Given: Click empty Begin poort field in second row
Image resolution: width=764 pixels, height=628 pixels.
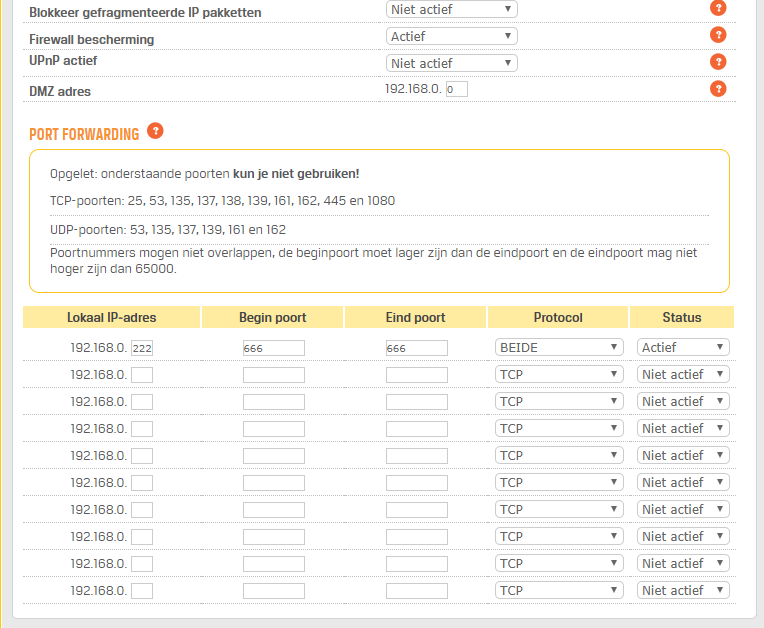Looking at the screenshot, I should [x=273, y=375].
